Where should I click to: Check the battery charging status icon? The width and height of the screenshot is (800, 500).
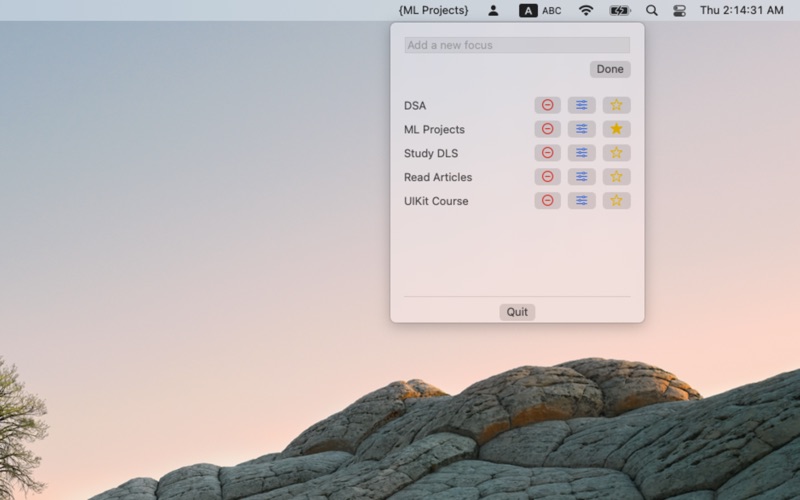pos(620,10)
